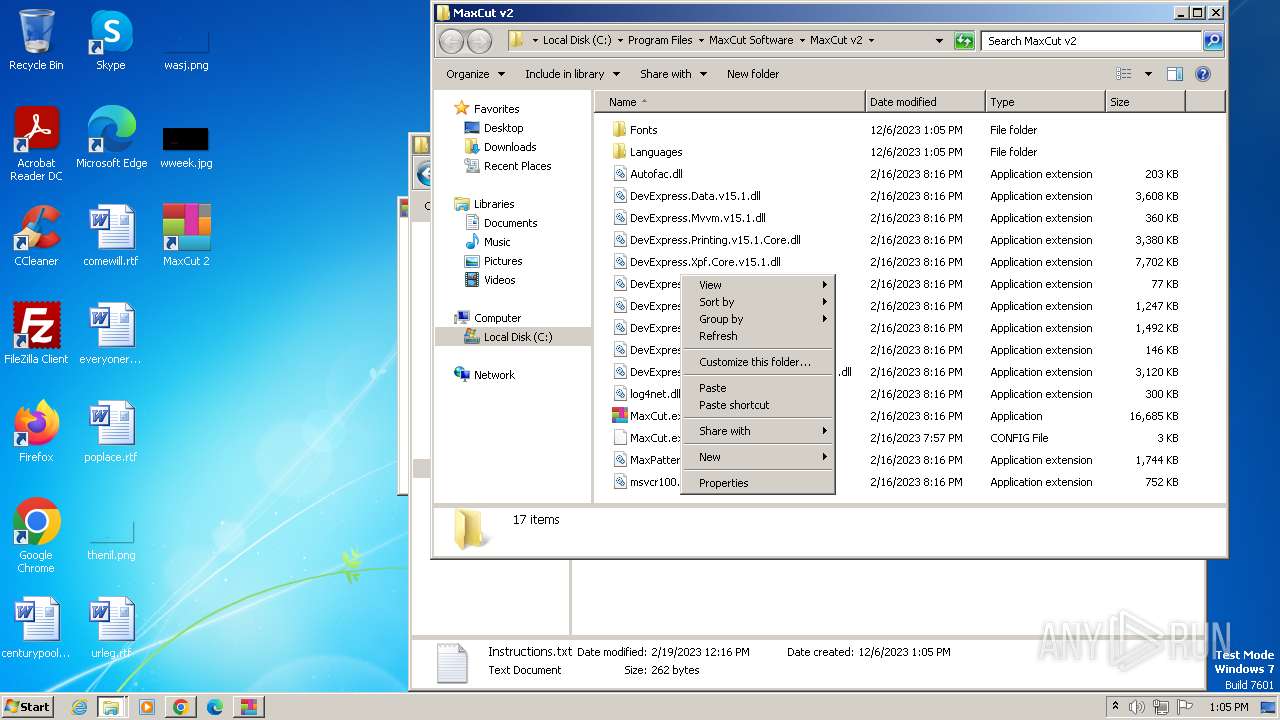The image size is (1280, 720).
Task: Click the search magnifier icon
Action: coord(1213,41)
